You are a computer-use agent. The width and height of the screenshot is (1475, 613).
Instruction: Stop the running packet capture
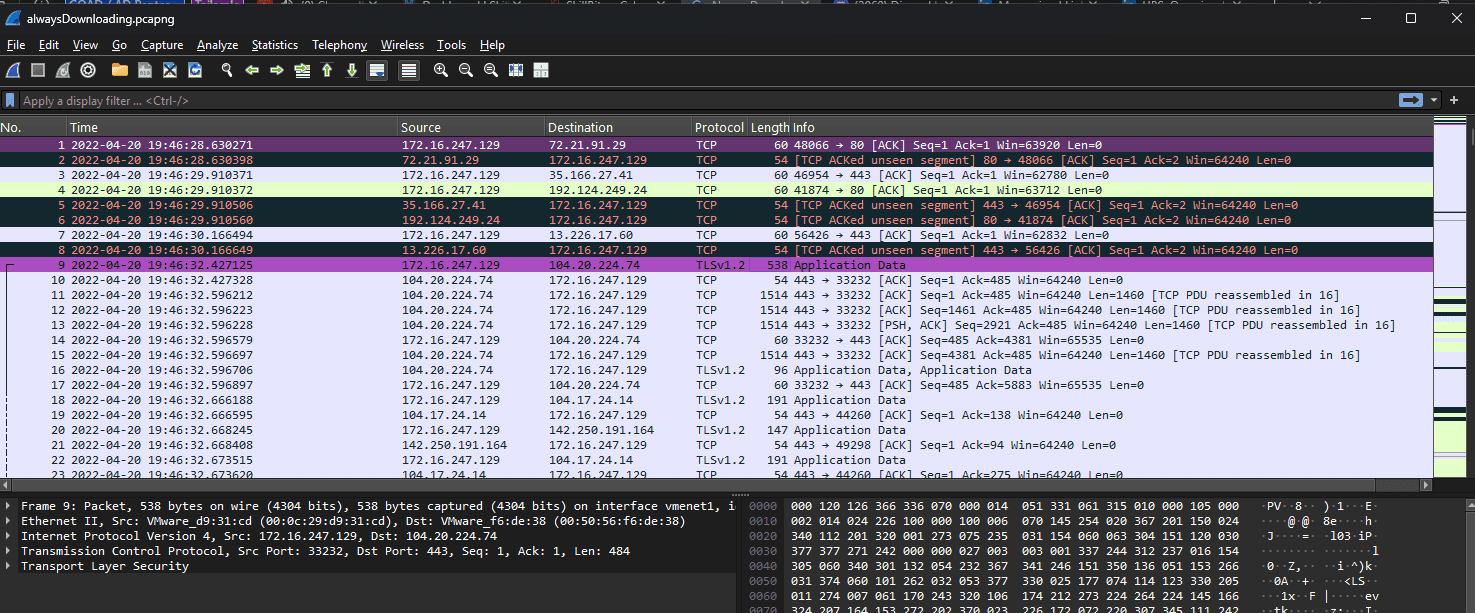(x=38, y=70)
